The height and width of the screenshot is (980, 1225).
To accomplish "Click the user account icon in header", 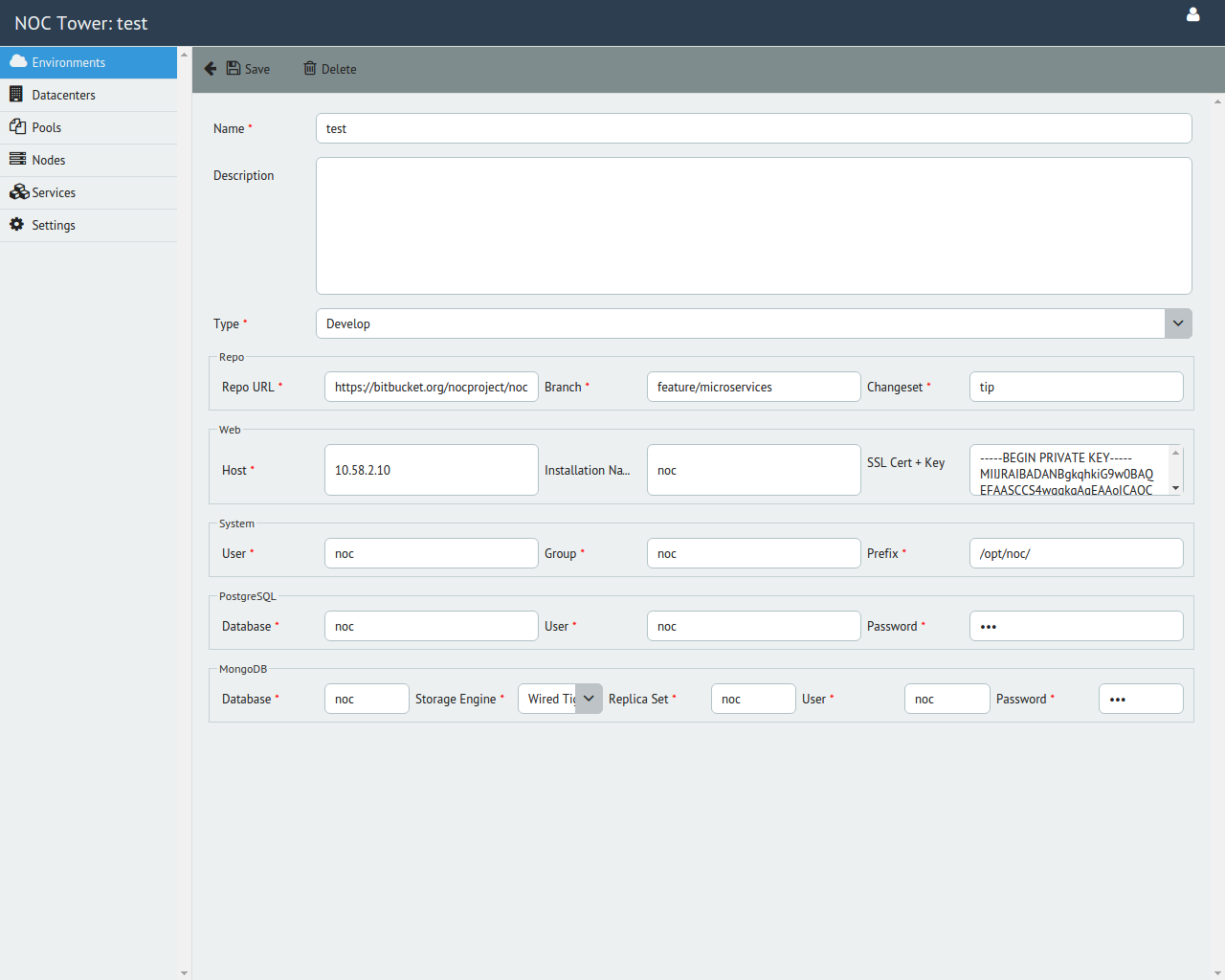I will (x=1192, y=14).
